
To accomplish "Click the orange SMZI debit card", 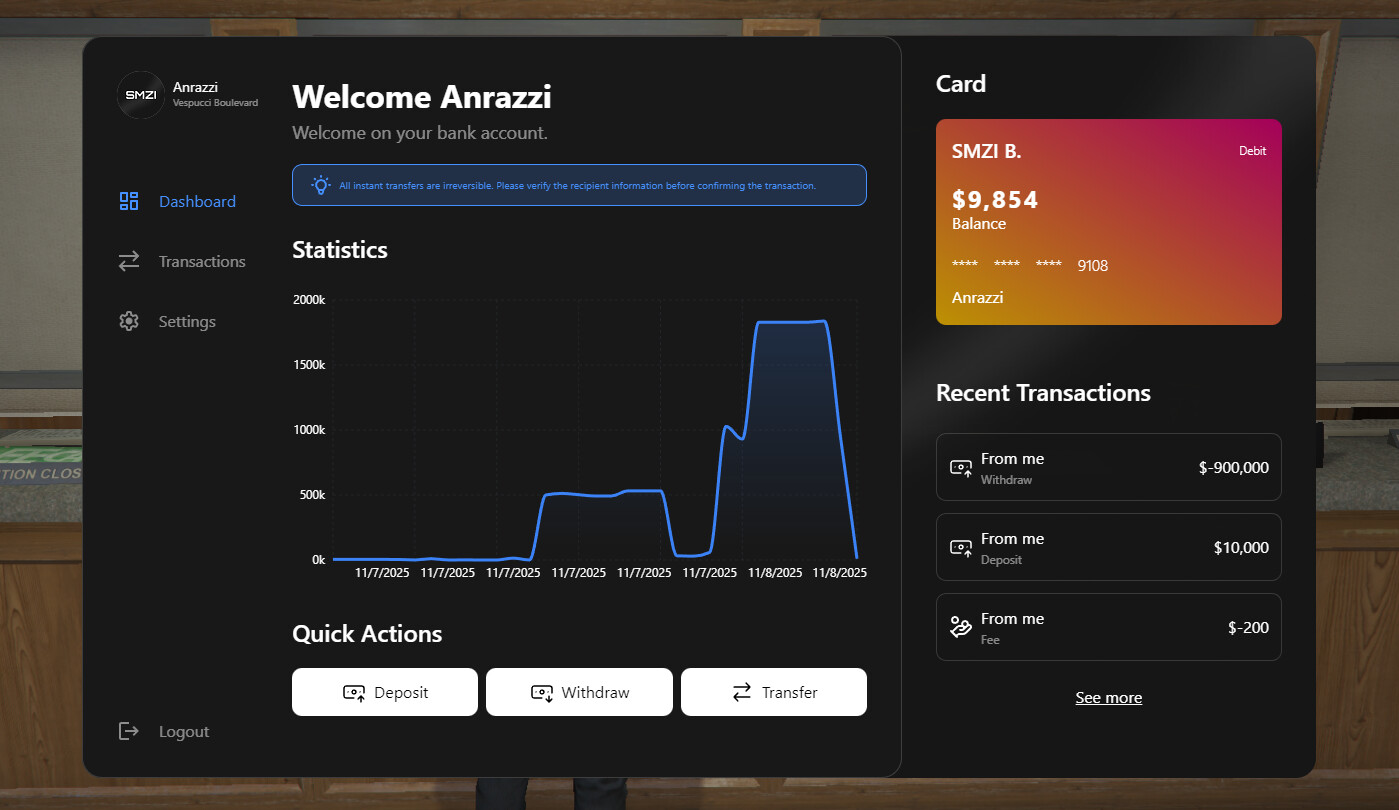I will click(x=1108, y=222).
